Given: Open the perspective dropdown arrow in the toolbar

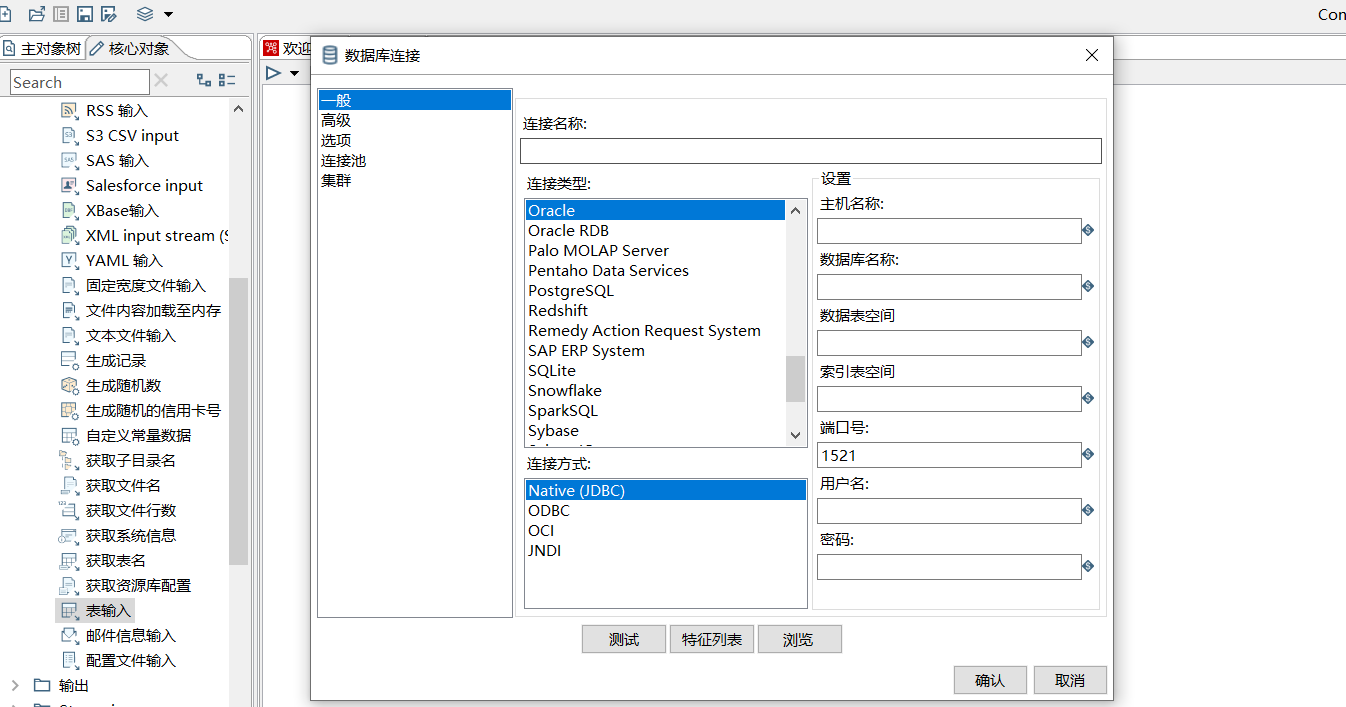Looking at the screenshot, I should 168,14.
